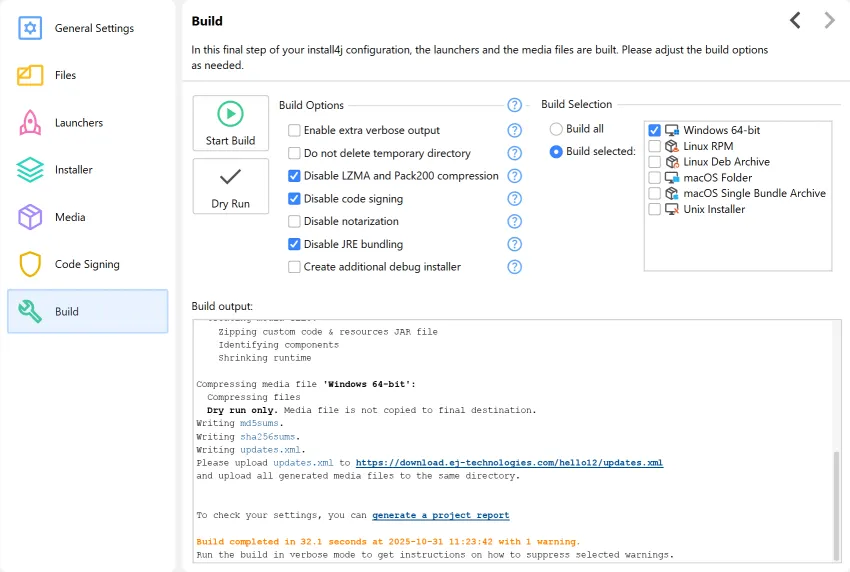The image size is (850, 572).
Task: Click updates.xml in Writing line
Action: pos(270,449)
